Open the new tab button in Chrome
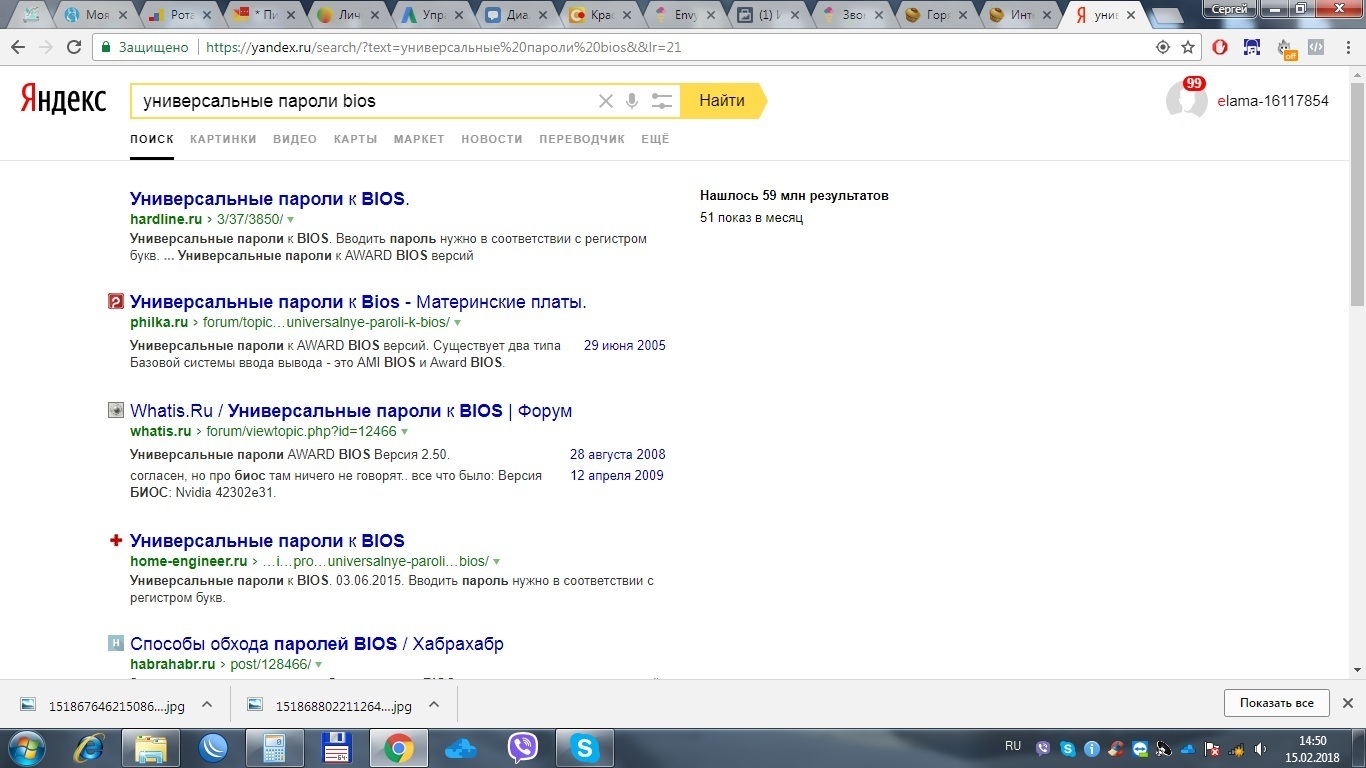Image resolution: width=1366 pixels, height=768 pixels. click(1166, 16)
